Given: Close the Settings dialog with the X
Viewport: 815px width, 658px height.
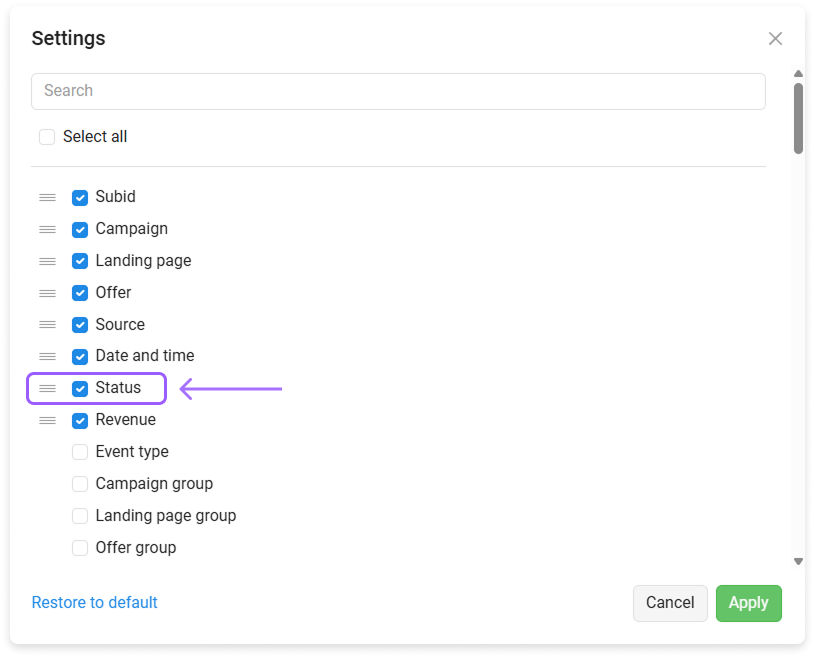Looking at the screenshot, I should pyautogui.click(x=775, y=38).
